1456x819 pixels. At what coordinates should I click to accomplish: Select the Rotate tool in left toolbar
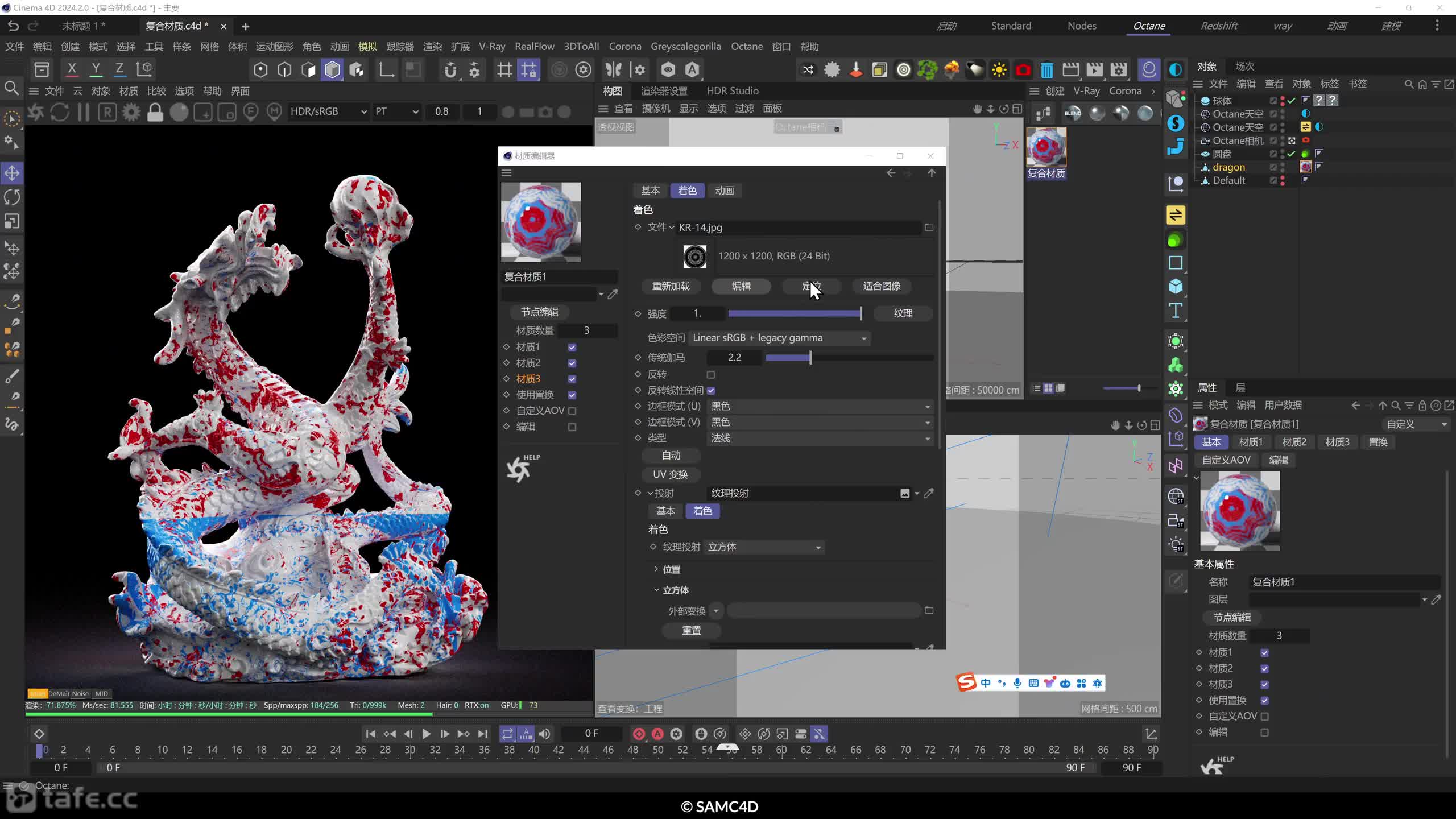pyautogui.click(x=12, y=197)
